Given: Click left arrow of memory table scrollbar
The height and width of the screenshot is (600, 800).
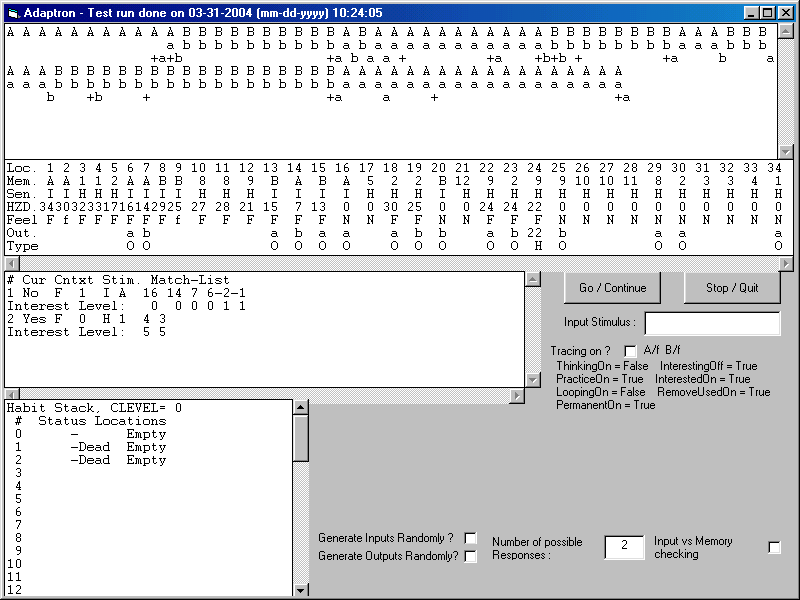Looking at the screenshot, I should (x=12, y=264).
